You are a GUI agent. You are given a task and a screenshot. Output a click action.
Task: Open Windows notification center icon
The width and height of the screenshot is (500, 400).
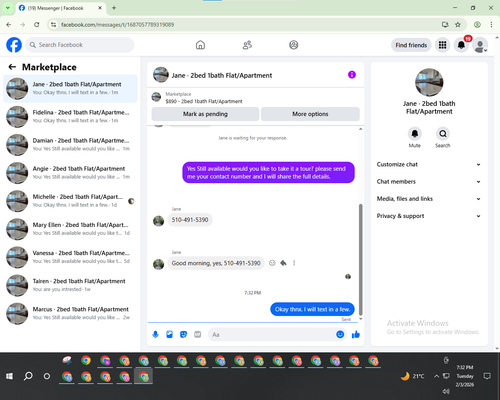487,376
